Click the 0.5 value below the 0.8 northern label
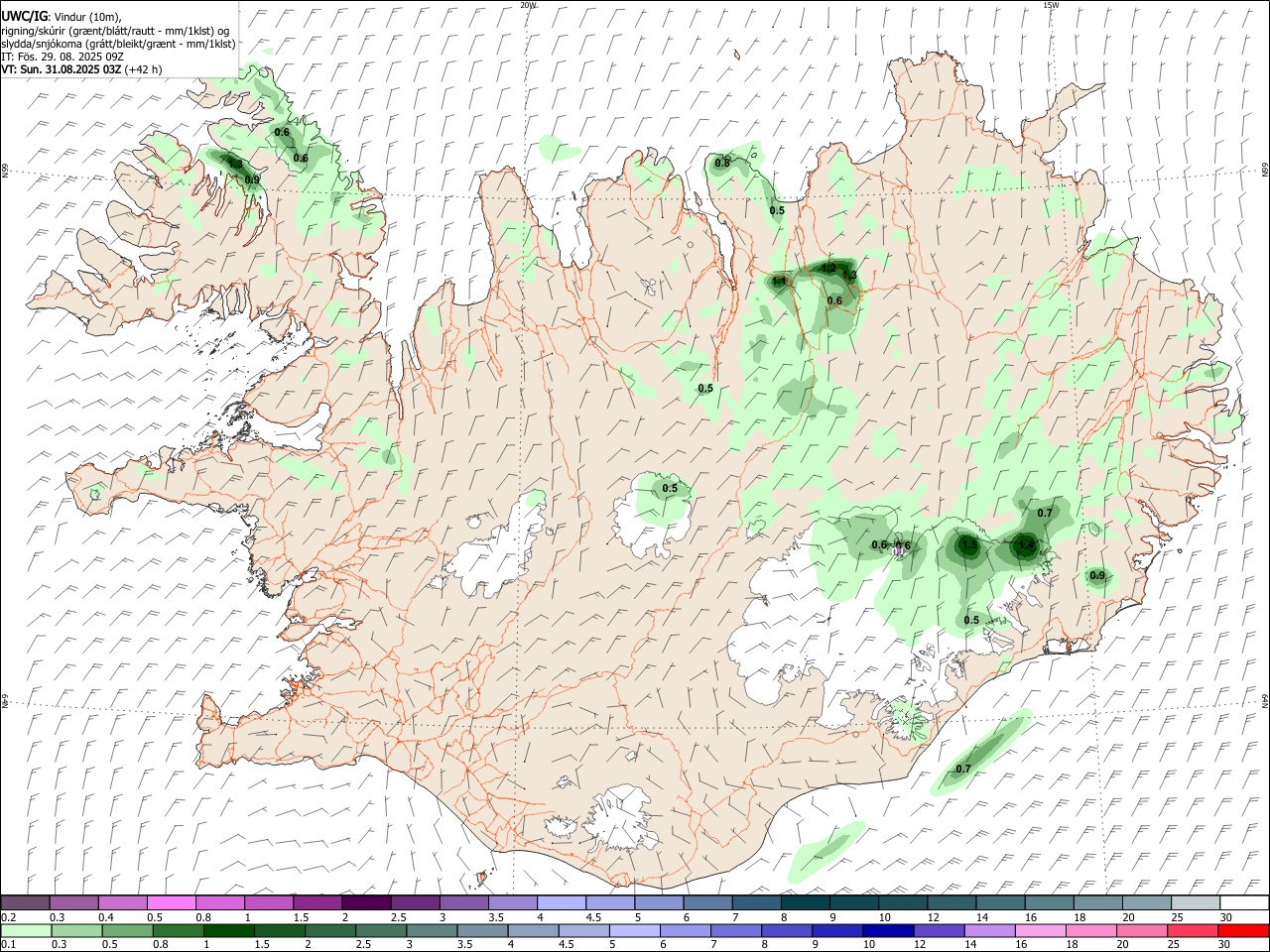 tap(777, 210)
